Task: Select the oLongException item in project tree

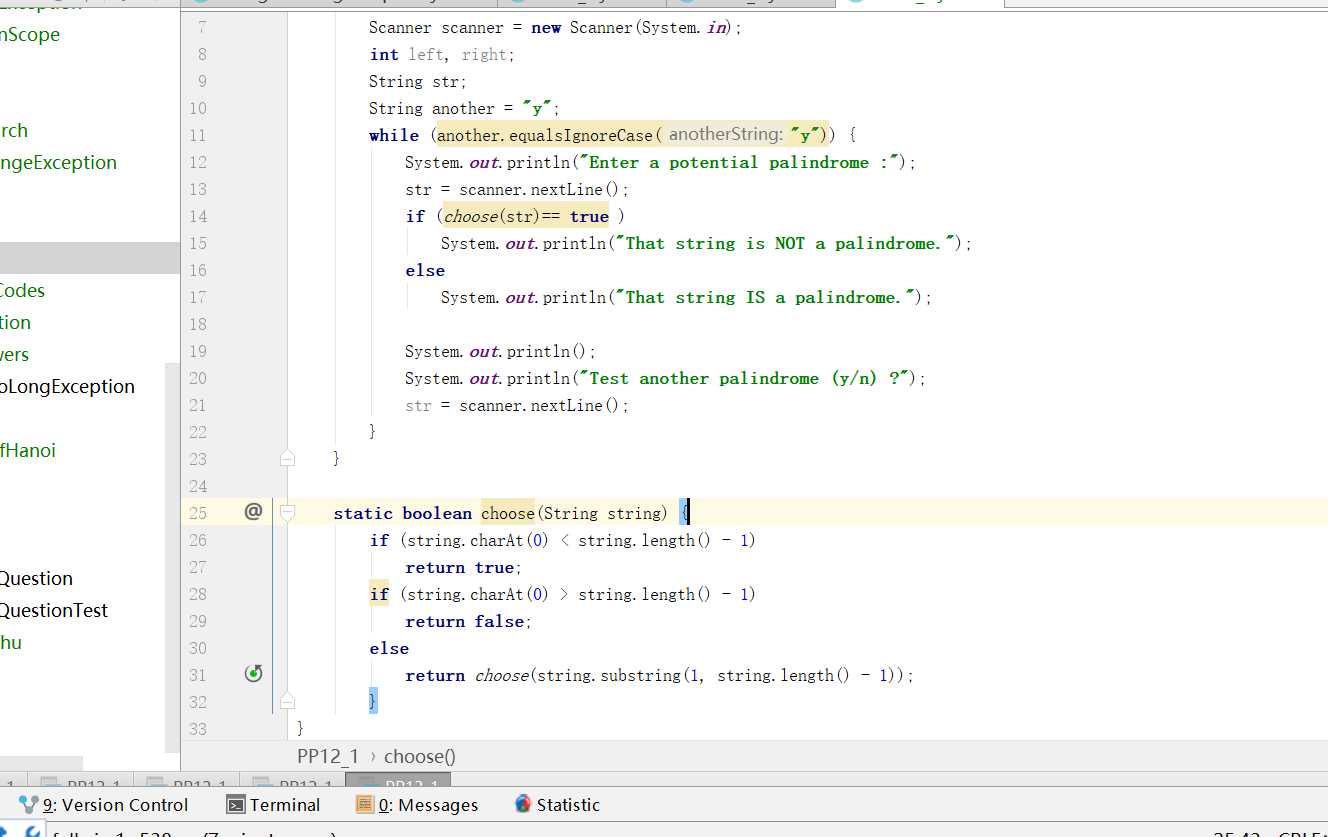Action: coord(67,386)
